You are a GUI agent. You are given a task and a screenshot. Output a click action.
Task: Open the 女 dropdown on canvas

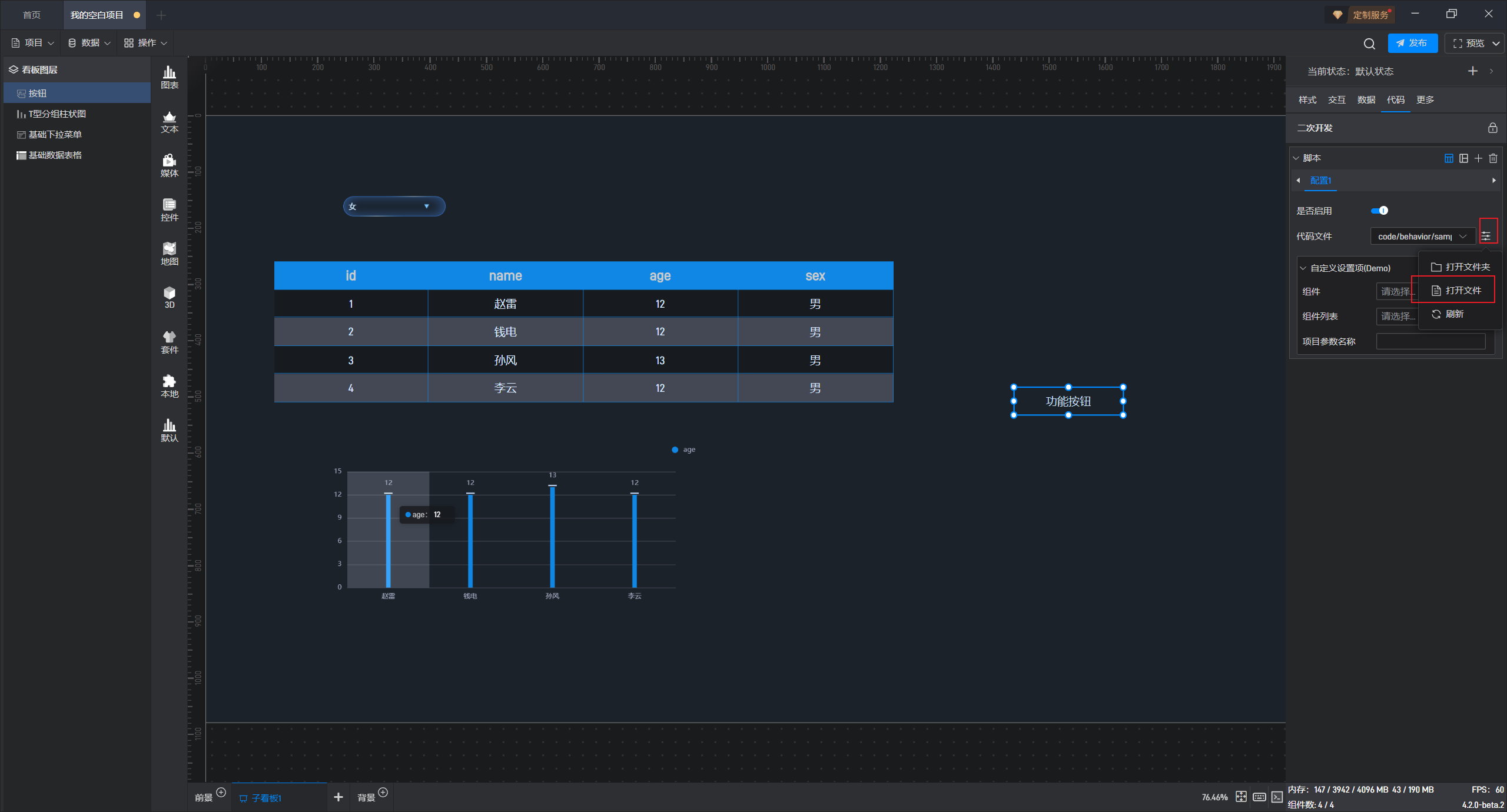coord(394,207)
